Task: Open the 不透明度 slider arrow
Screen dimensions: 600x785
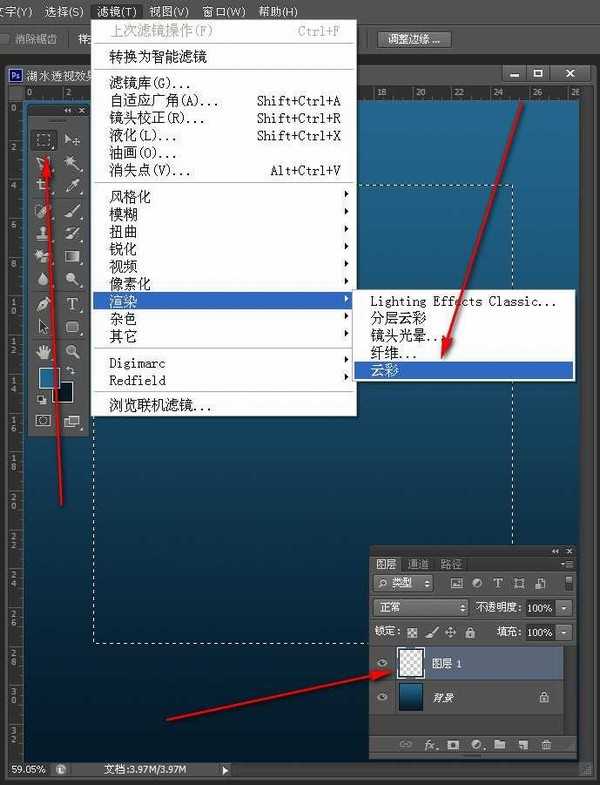Action: point(564,608)
